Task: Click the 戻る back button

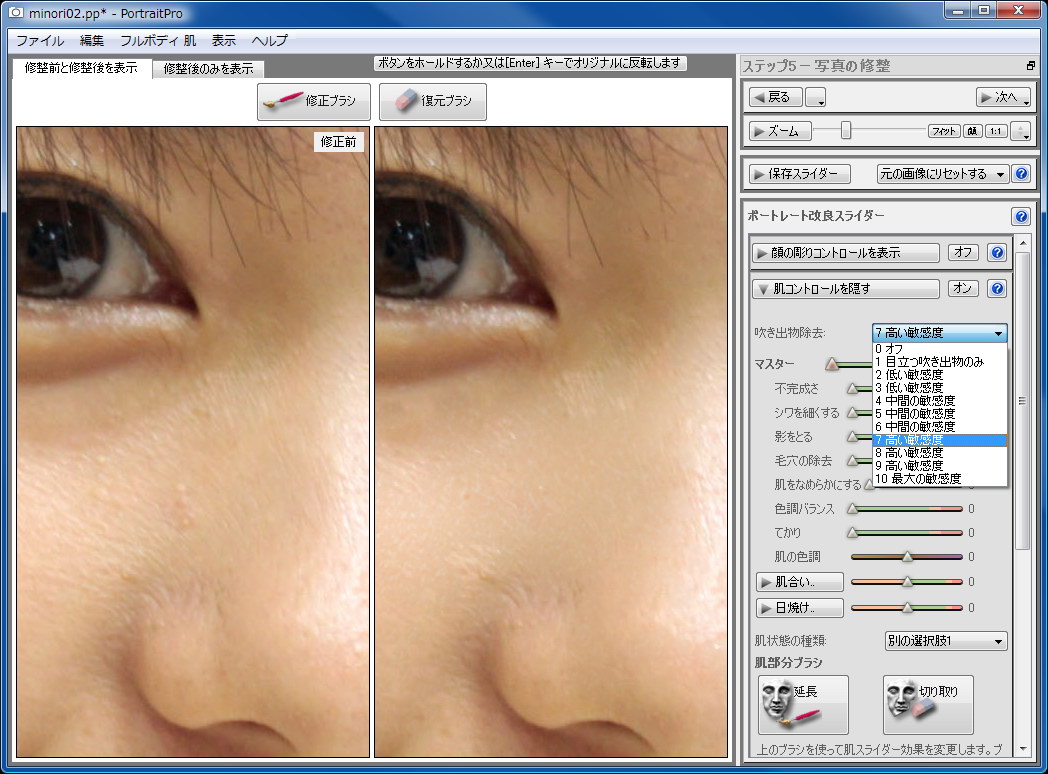Action: pyautogui.click(x=775, y=98)
